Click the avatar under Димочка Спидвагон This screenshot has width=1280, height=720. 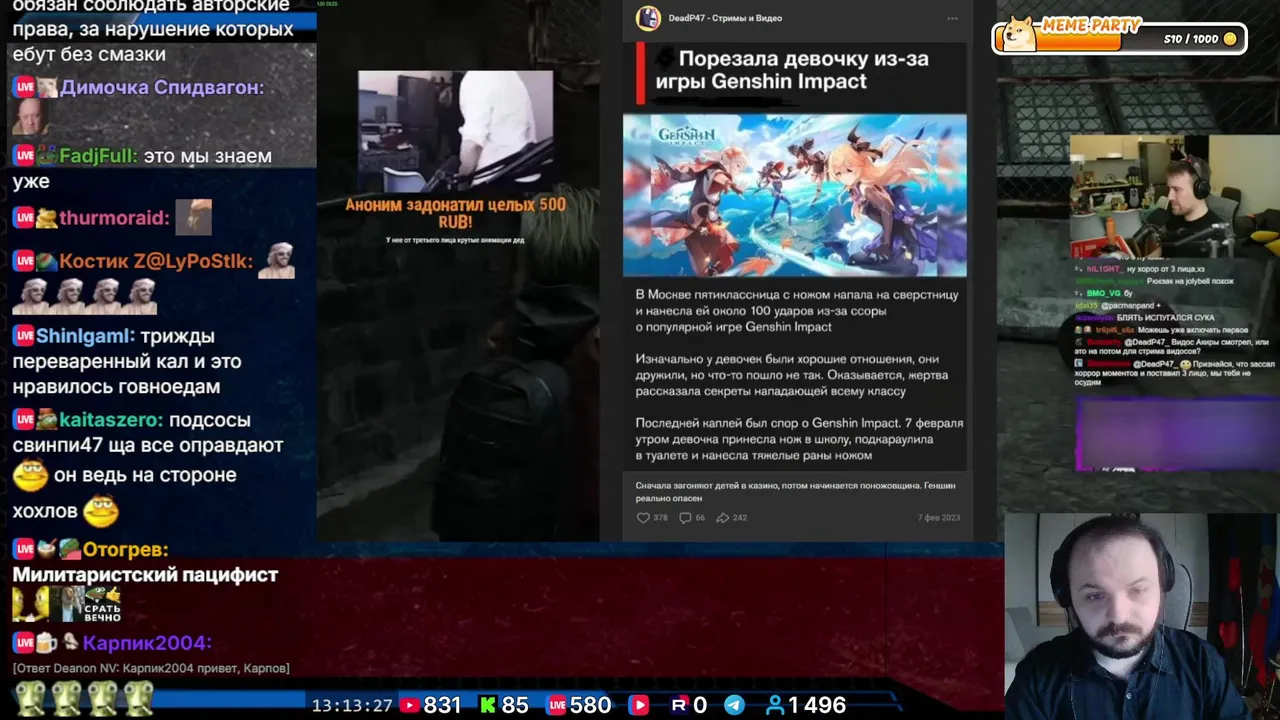click(31, 116)
